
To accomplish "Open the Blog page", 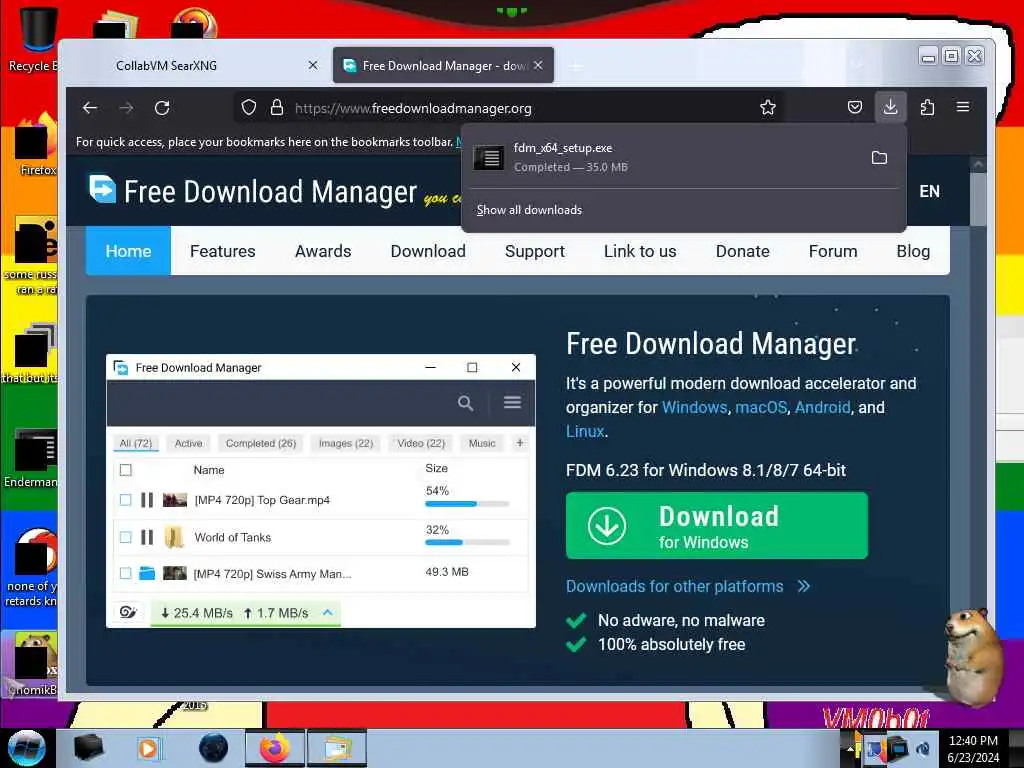I will pyautogui.click(x=913, y=251).
